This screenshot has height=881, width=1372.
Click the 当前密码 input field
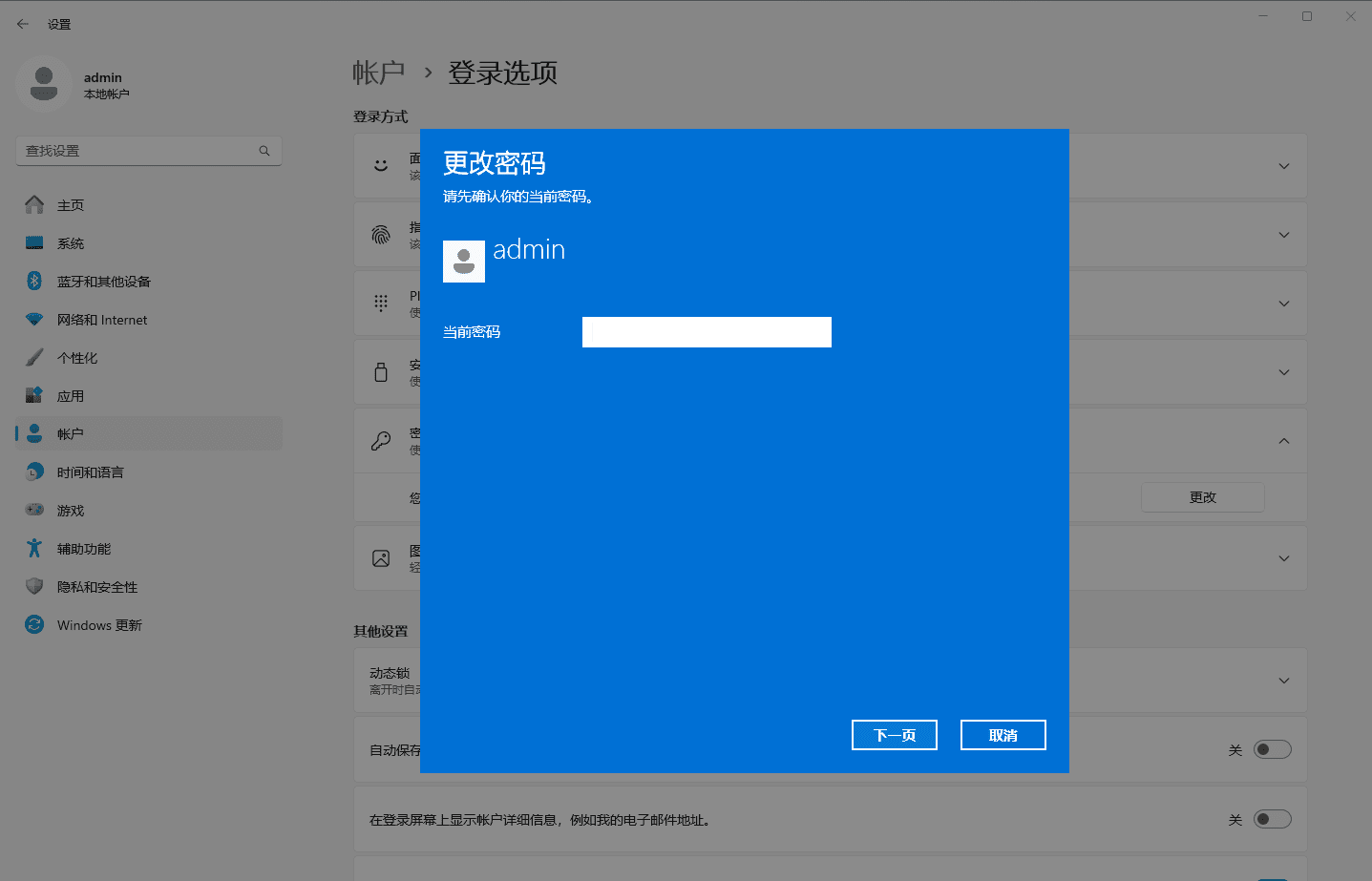(x=707, y=332)
